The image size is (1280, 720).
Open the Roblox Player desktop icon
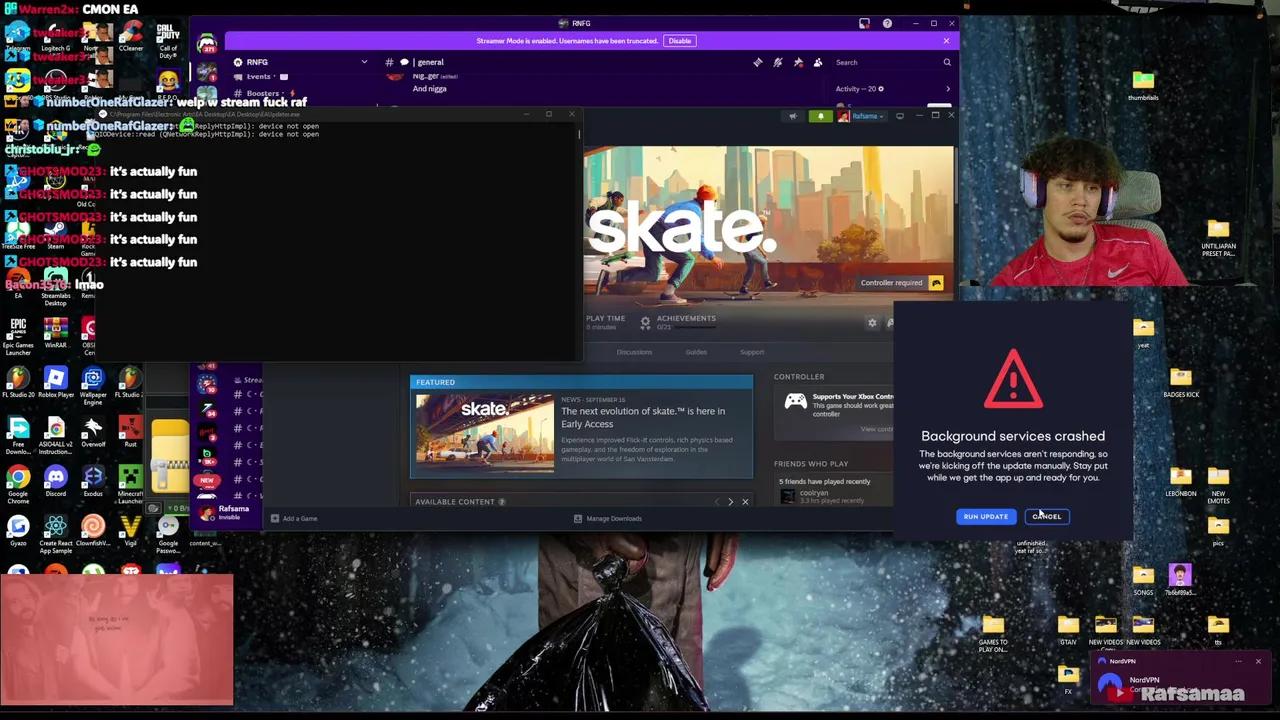click(55, 382)
